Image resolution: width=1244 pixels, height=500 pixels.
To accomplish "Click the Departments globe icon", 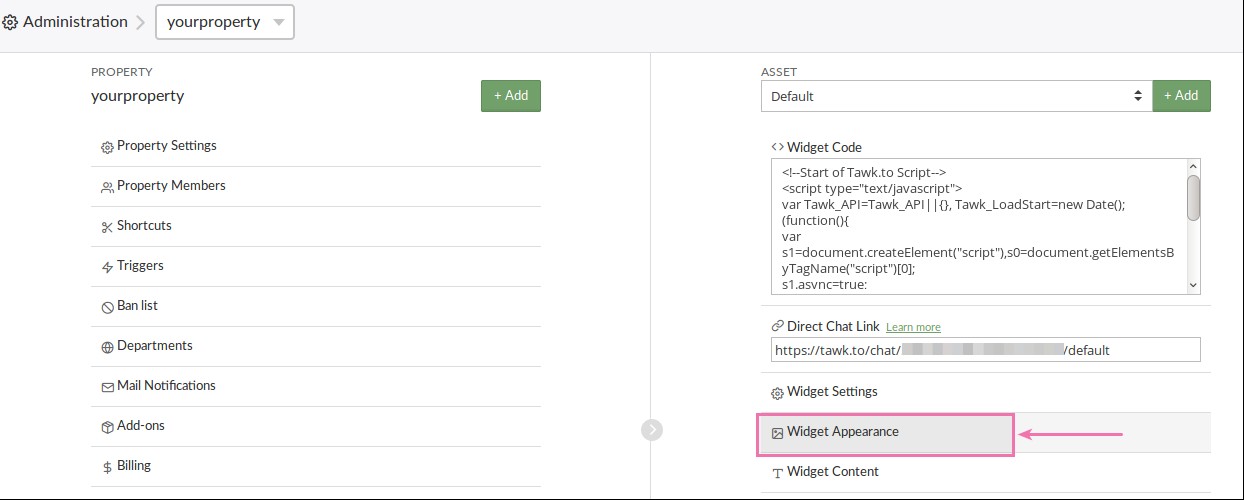I will coord(107,347).
